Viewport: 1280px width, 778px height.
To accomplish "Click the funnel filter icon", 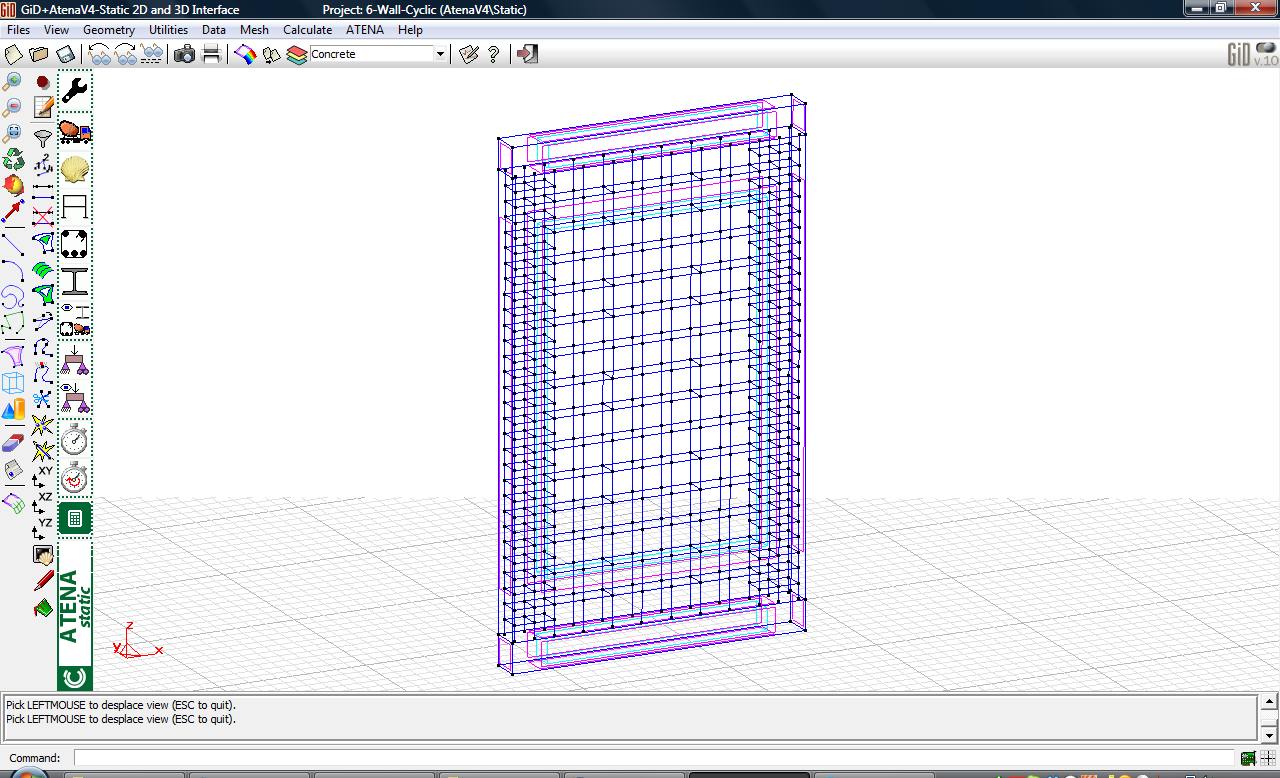I will [43, 138].
